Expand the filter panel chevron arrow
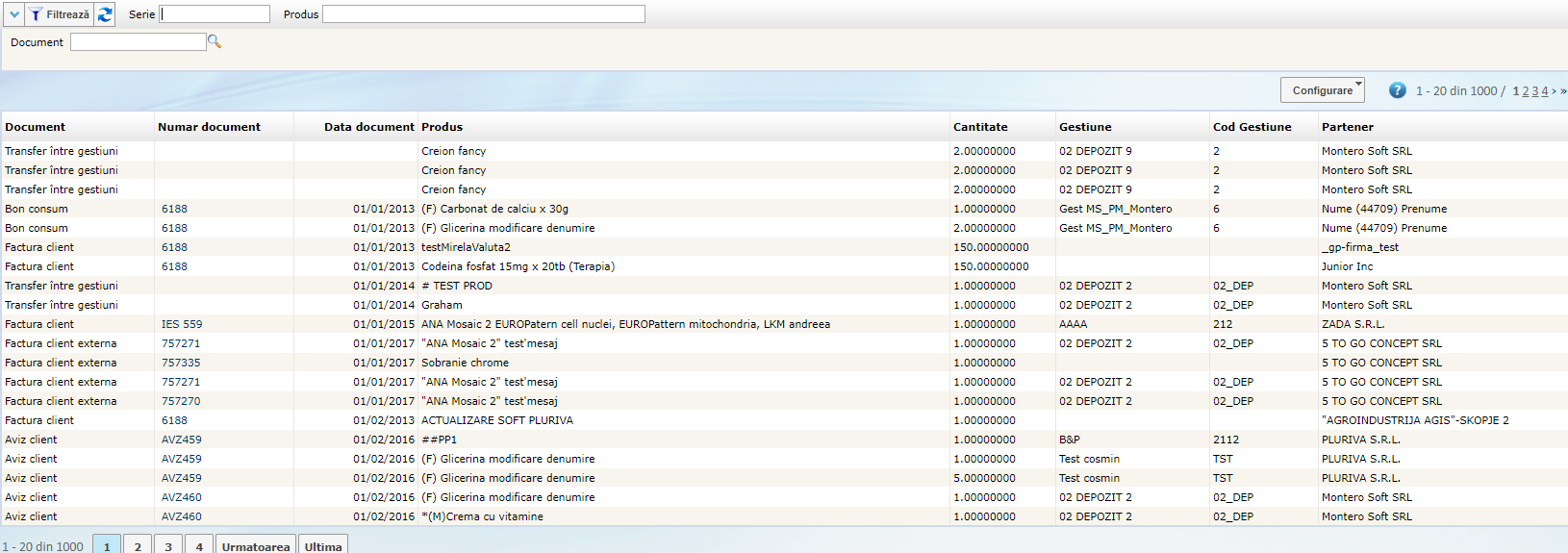 (14, 14)
